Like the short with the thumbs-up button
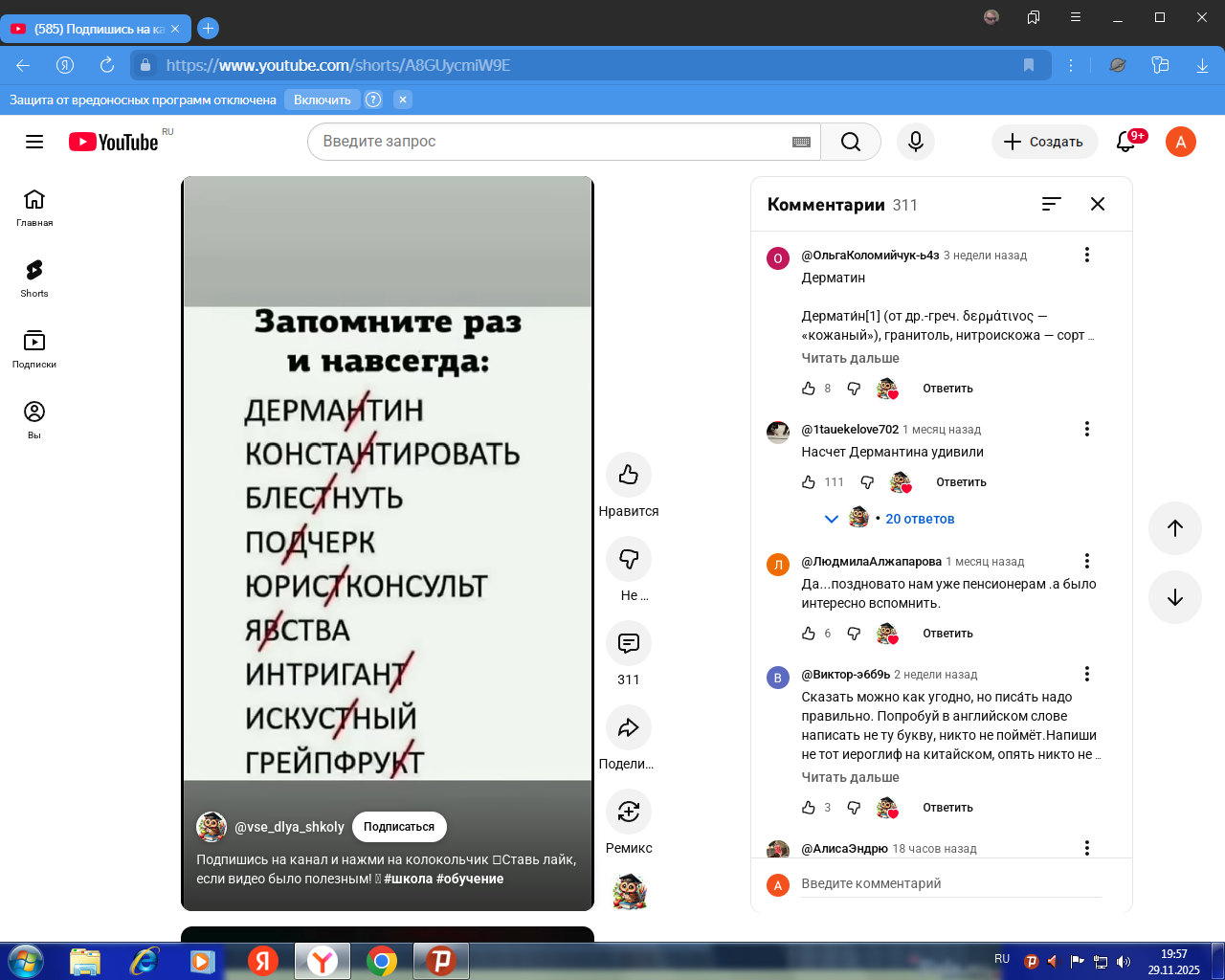Screen dimensions: 1225x980 coord(629,475)
